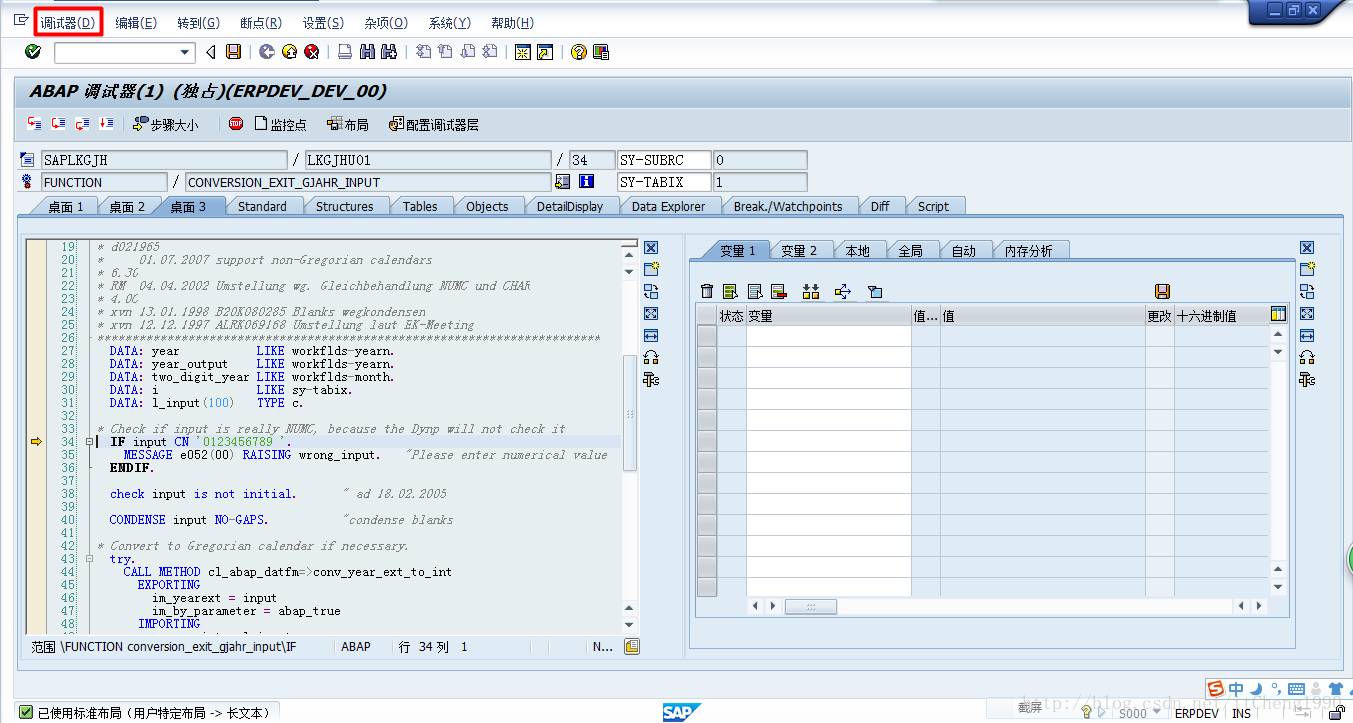Open the 断点(R) menu

261,22
